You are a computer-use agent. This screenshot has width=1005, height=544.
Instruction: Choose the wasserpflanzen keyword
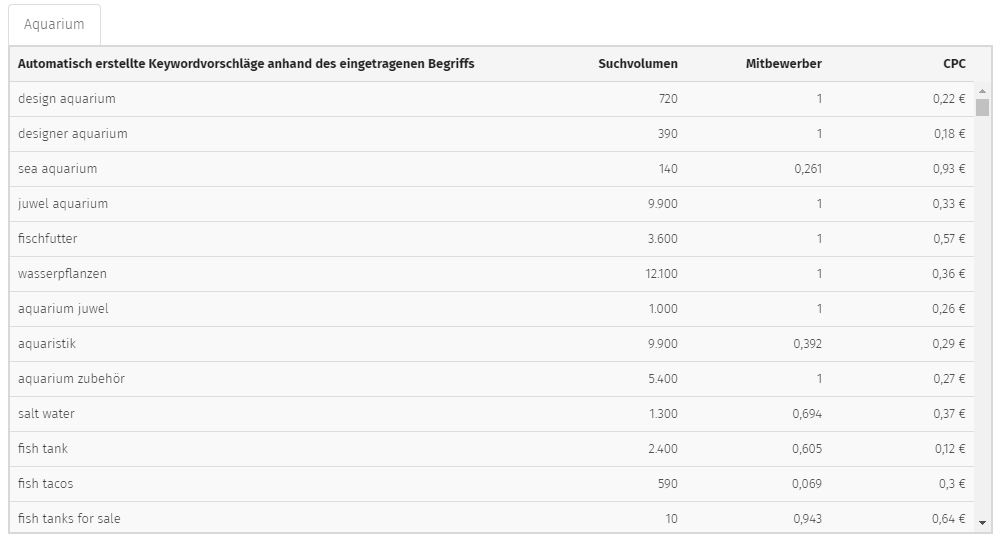click(x=62, y=274)
